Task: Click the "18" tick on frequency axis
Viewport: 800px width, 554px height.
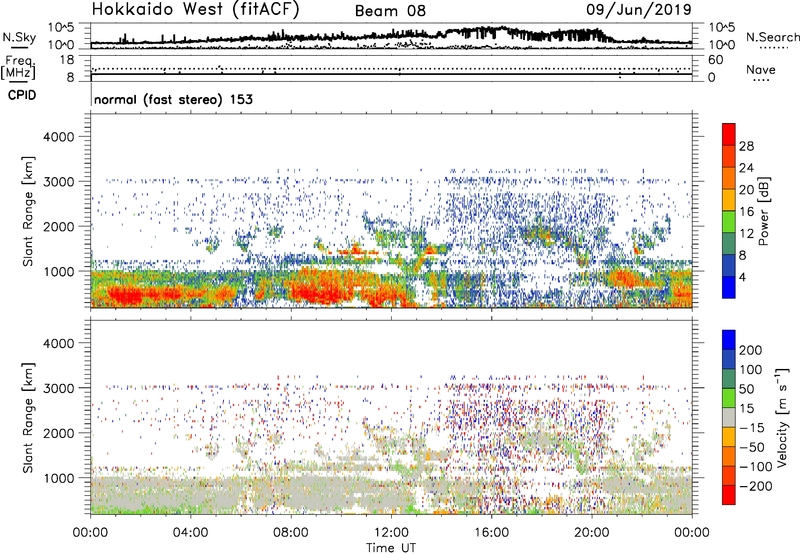Action: pos(66,60)
